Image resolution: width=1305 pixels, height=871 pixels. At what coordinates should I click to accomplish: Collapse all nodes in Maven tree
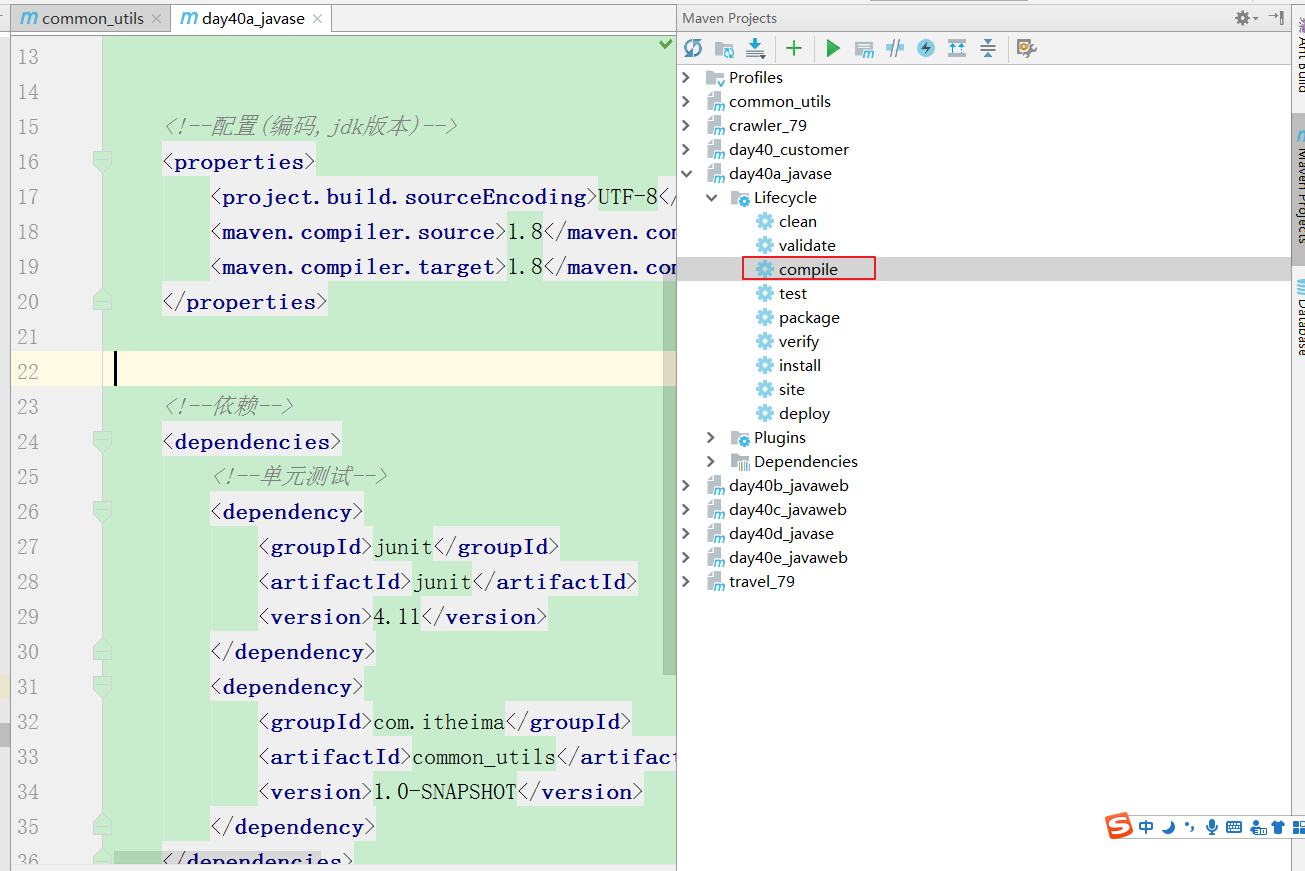click(988, 48)
